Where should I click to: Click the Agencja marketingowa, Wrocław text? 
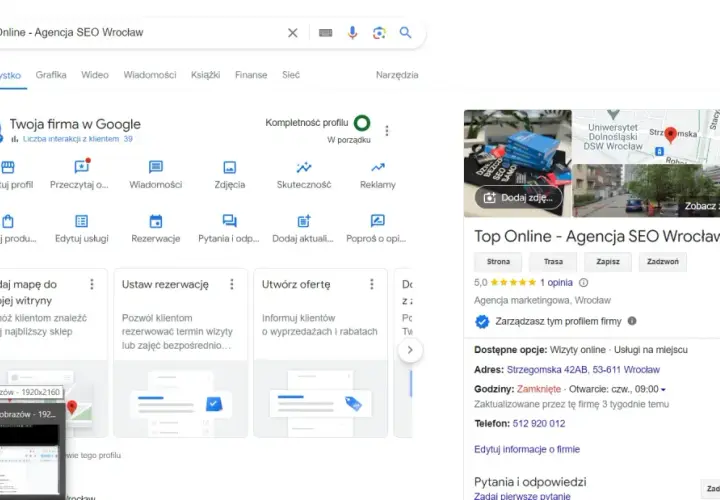point(542,300)
